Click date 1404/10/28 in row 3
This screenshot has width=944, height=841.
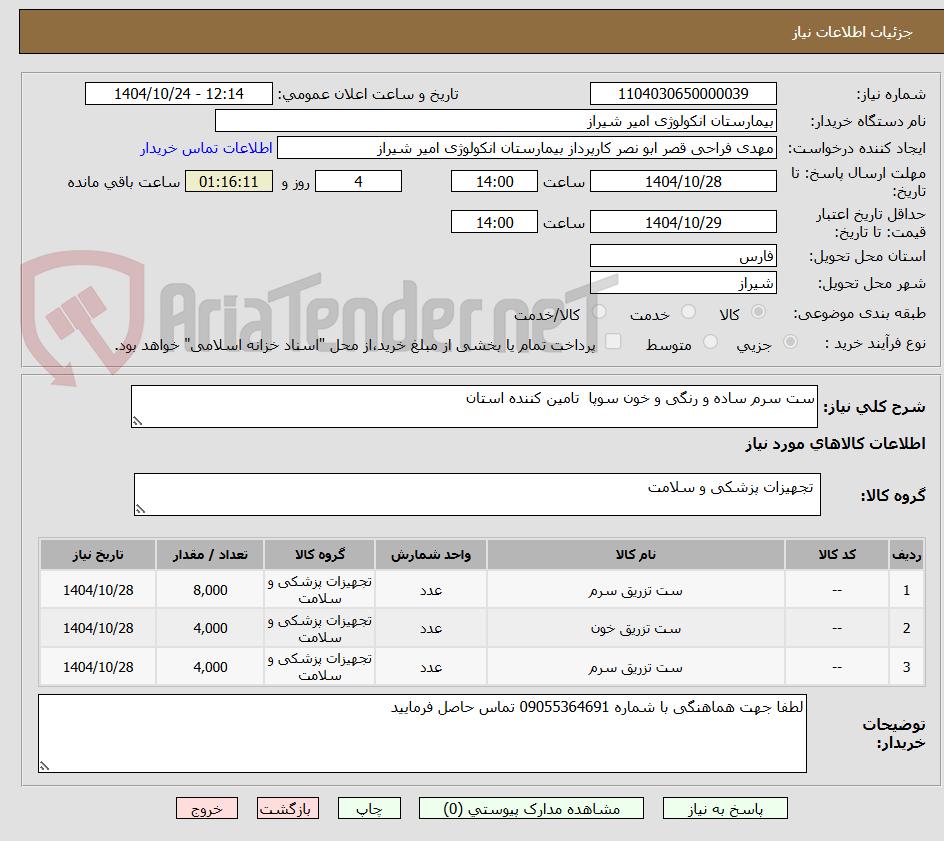(98, 667)
